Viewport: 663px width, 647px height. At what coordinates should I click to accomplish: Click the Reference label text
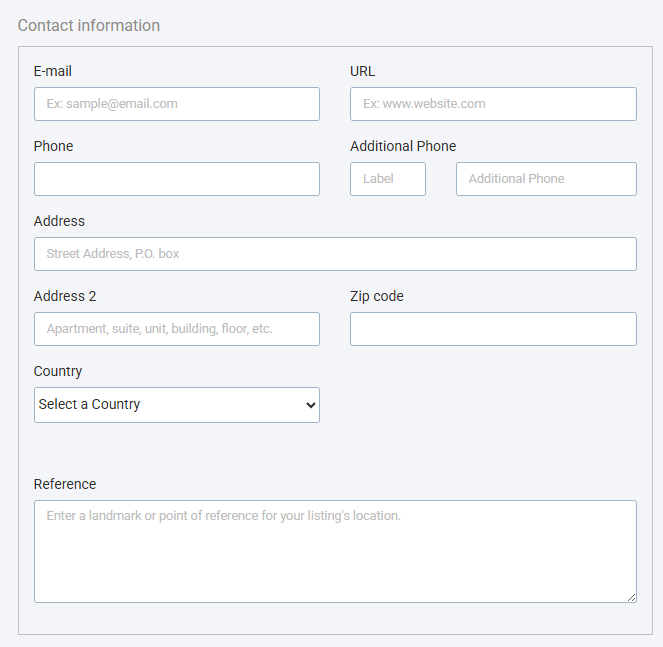(x=65, y=484)
